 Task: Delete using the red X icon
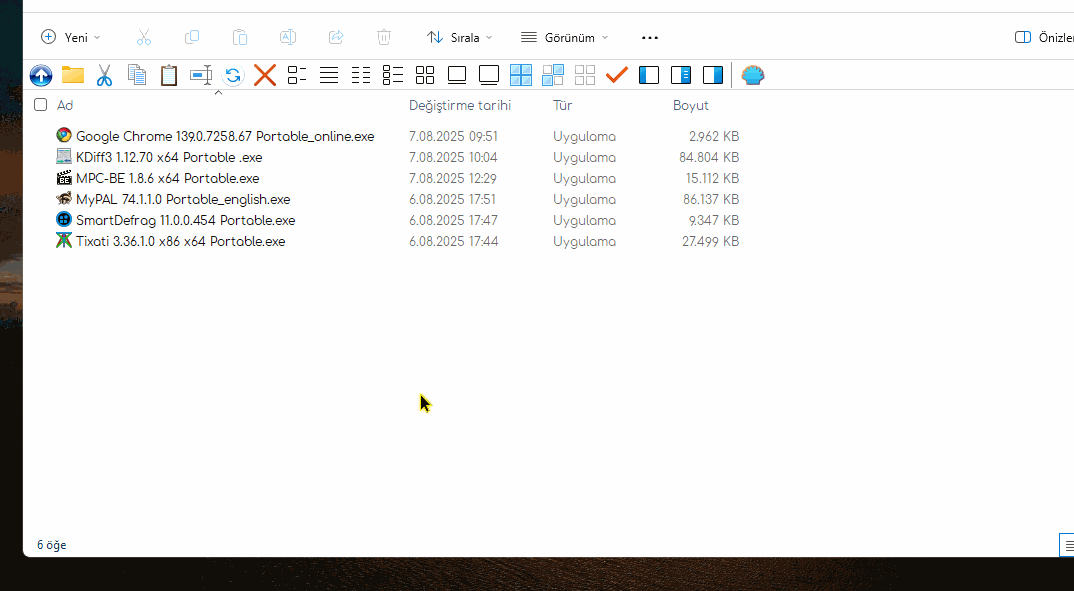pyautogui.click(x=265, y=75)
